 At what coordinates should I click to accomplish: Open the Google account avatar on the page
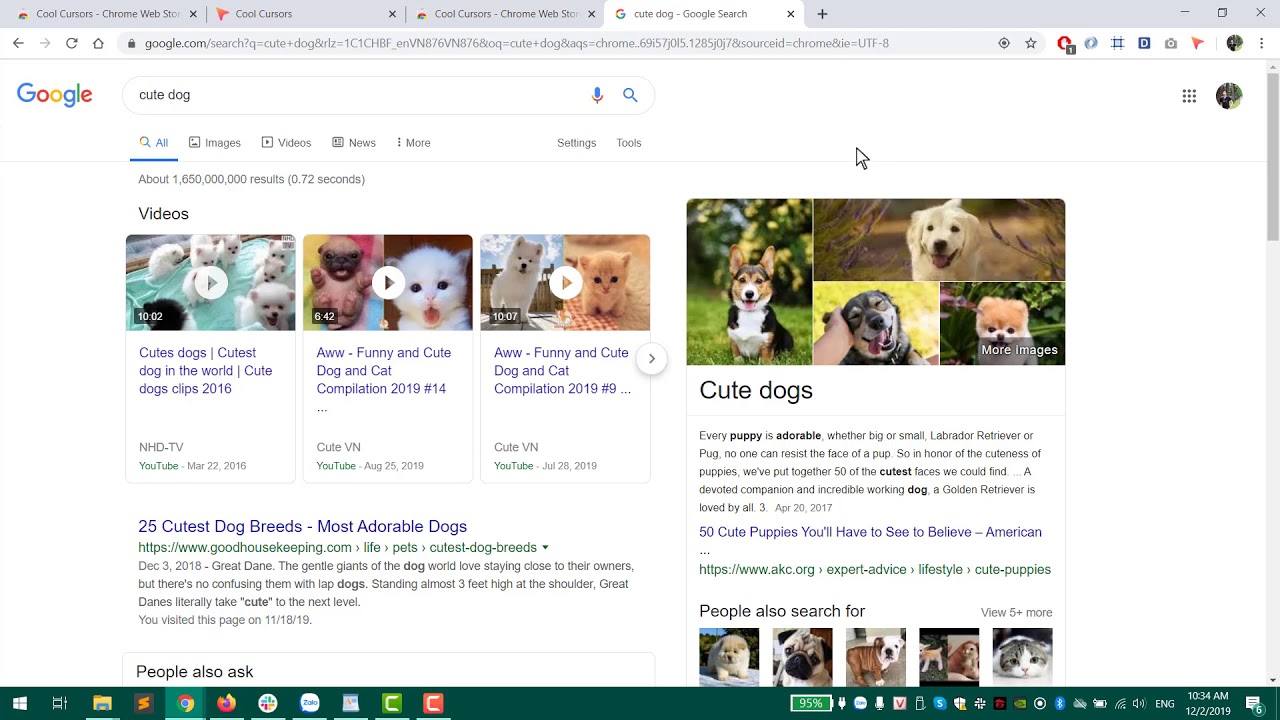(x=1229, y=96)
